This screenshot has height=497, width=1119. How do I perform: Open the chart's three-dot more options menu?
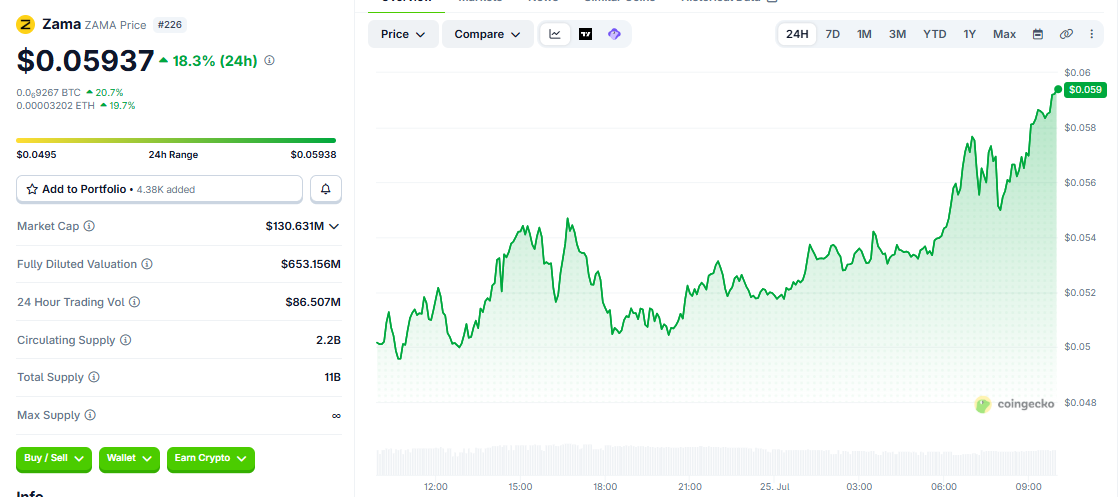pos(1091,34)
